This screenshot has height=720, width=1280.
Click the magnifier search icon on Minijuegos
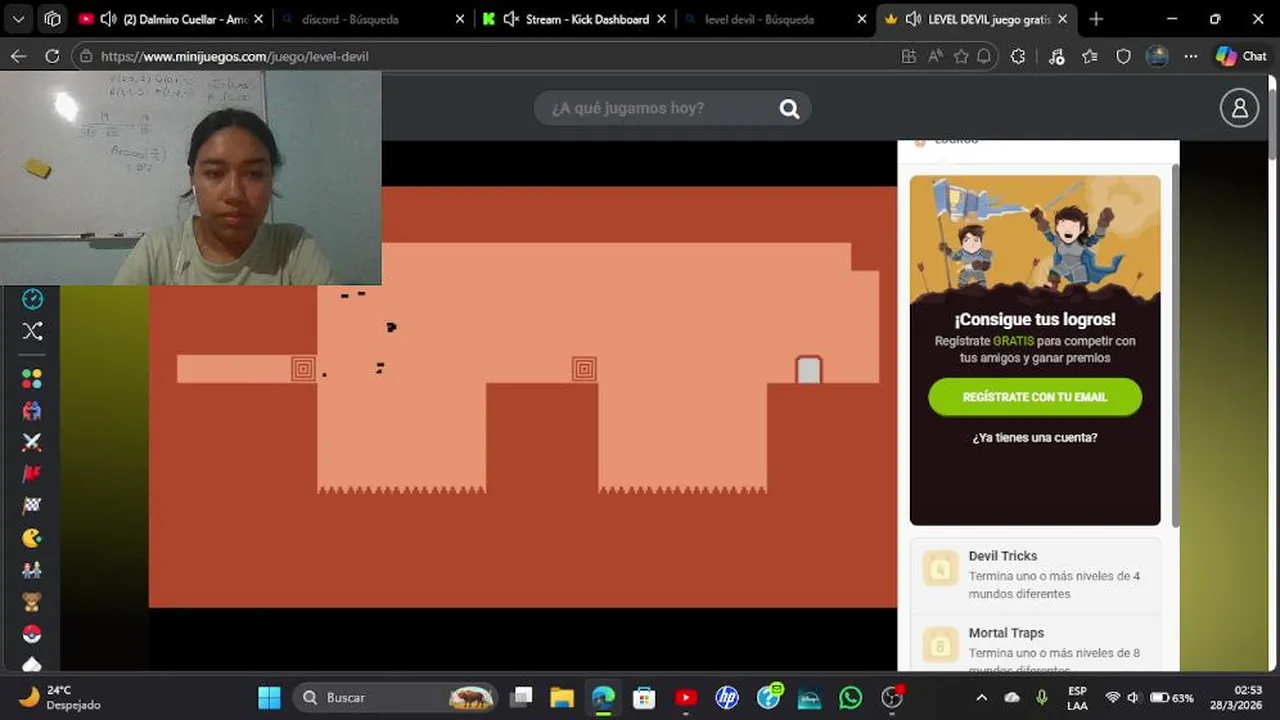[x=789, y=108]
